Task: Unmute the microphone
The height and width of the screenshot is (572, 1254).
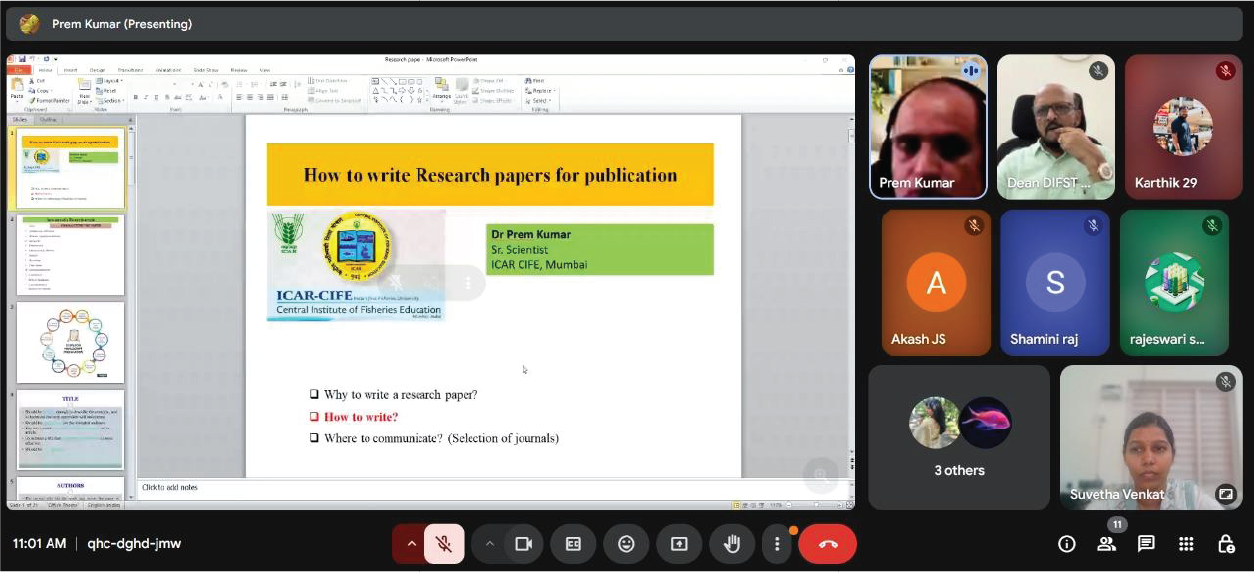Action: 443,544
